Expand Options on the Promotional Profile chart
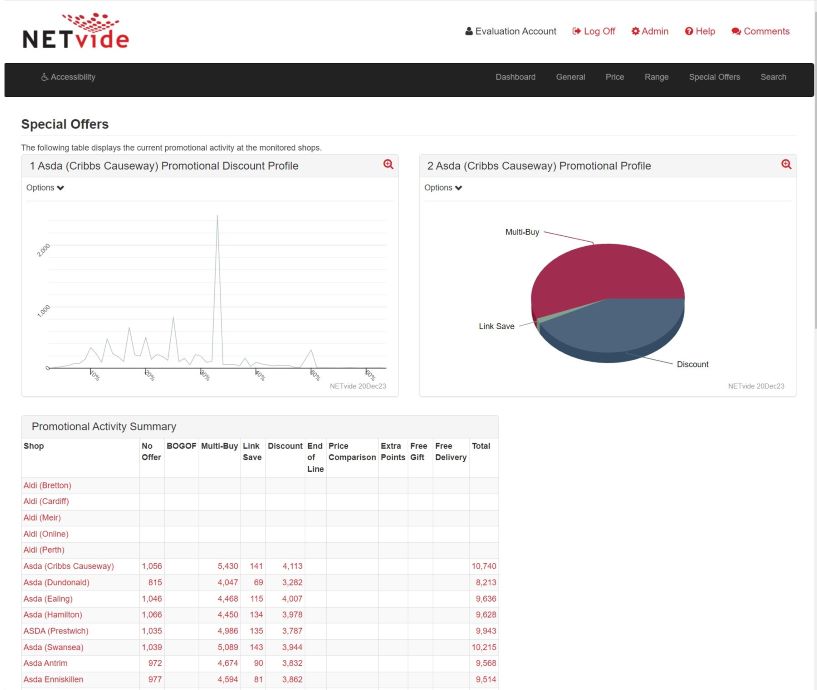 443,188
